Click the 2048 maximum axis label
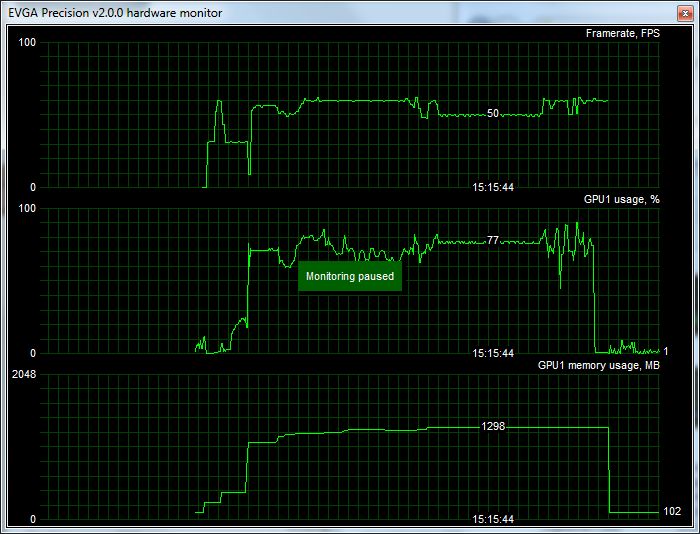This screenshot has height=534, width=700. tap(24, 375)
